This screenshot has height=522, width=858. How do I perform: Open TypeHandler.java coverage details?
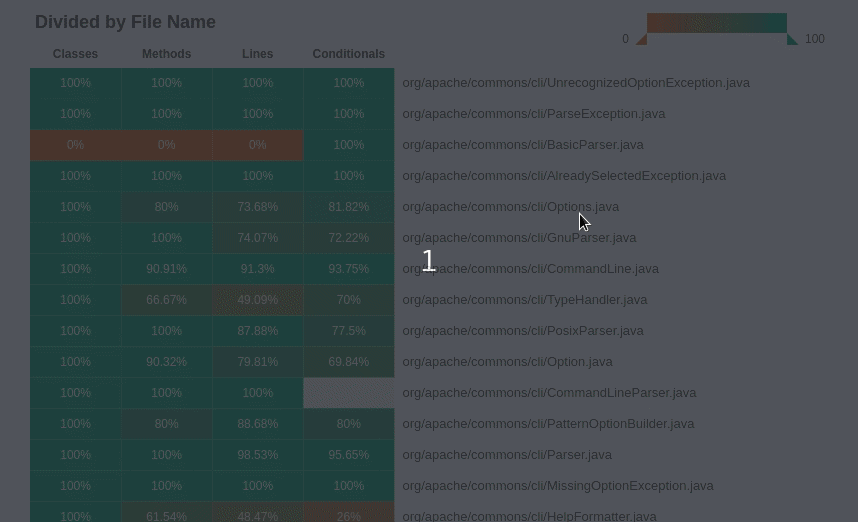(525, 300)
